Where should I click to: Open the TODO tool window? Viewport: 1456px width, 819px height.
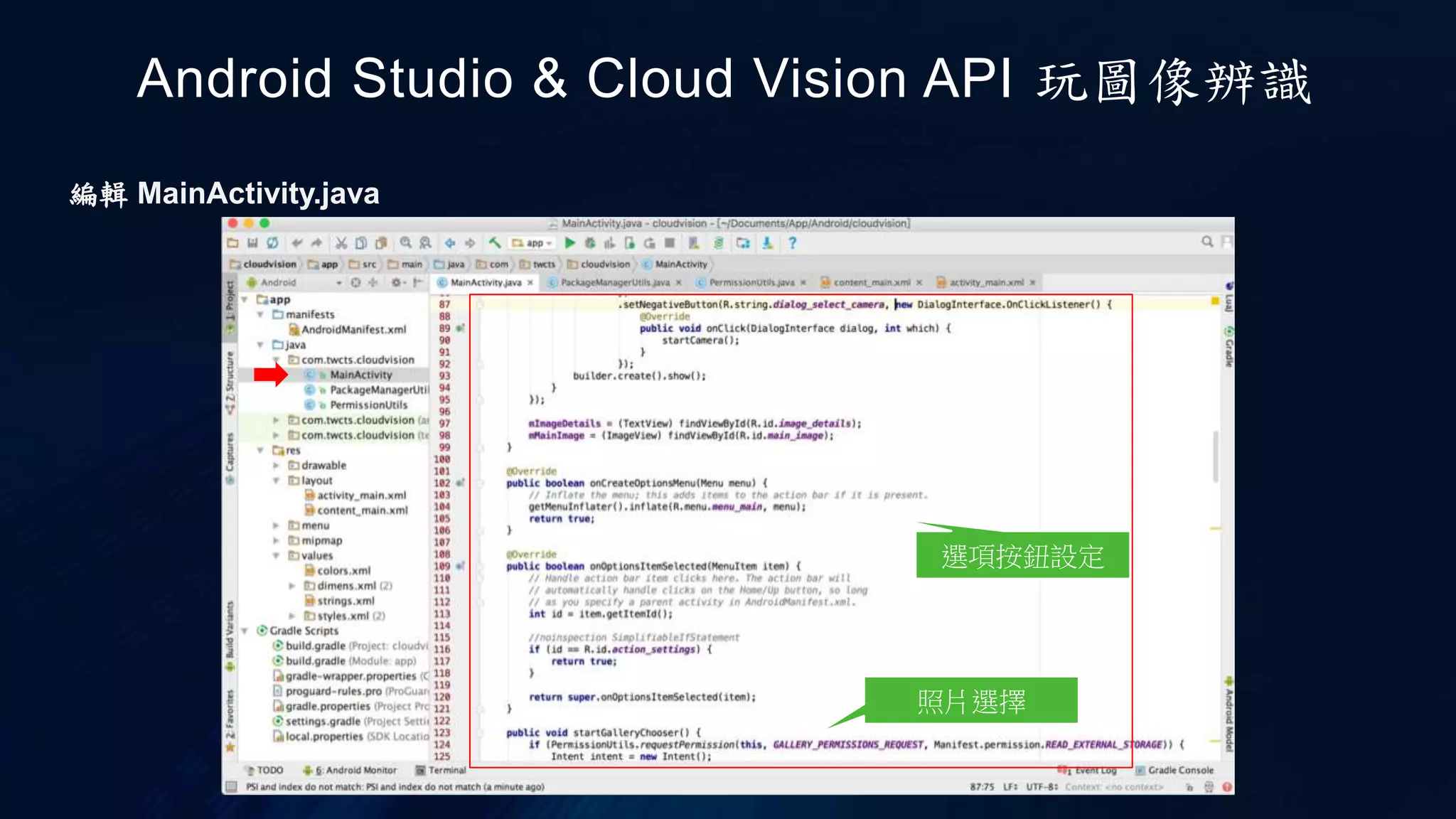[264, 771]
